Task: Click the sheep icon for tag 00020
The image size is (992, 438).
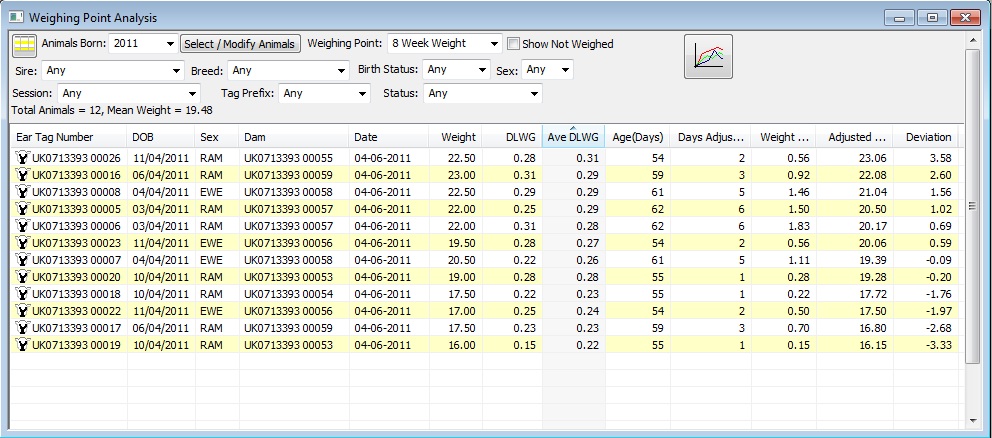Action: point(22,277)
